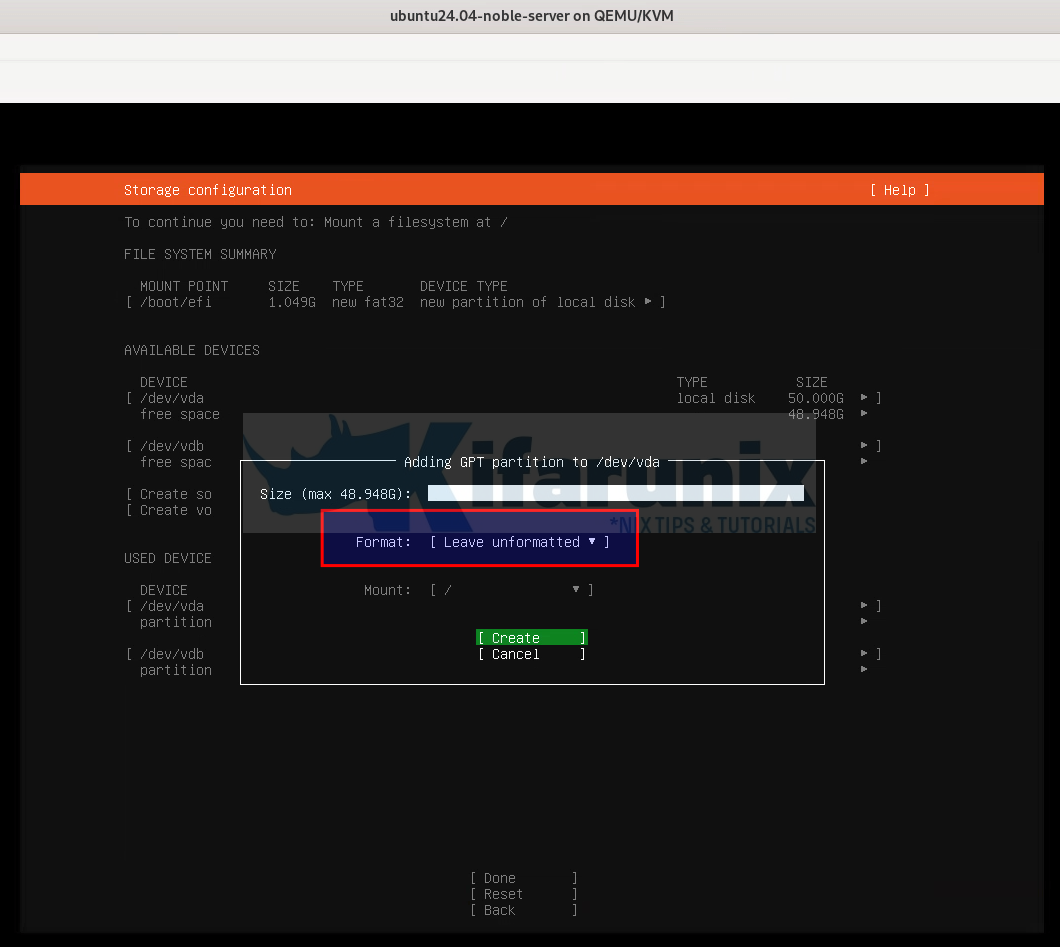Open the Help menu in the header
Image resolution: width=1060 pixels, height=947 pixels.
(x=899, y=191)
